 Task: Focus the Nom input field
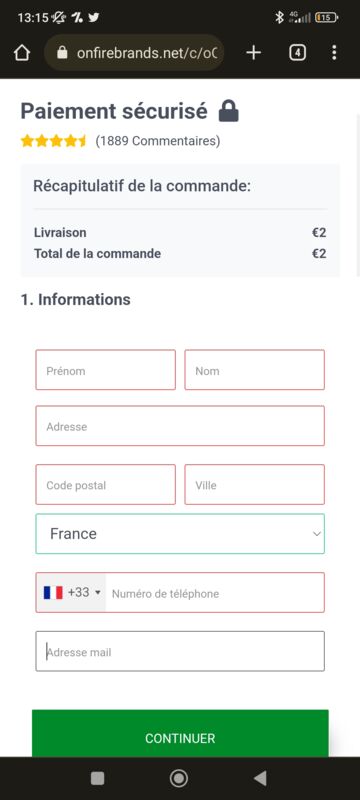click(254, 370)
